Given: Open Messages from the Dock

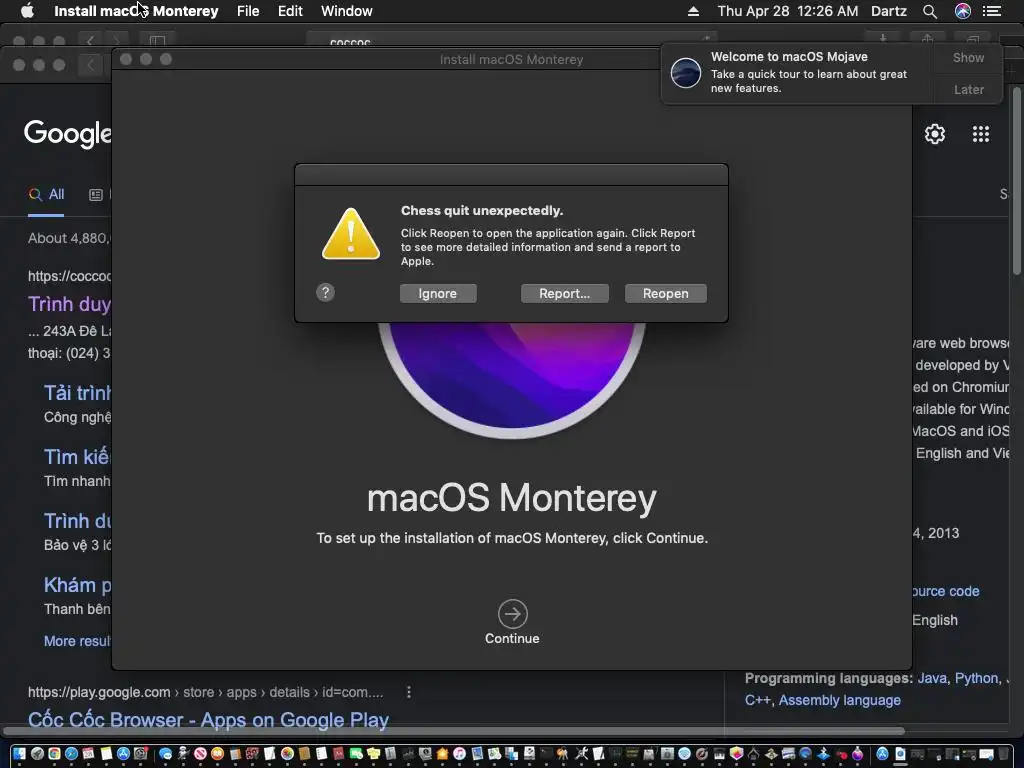Looking at the screenshot, I should 165,754.
